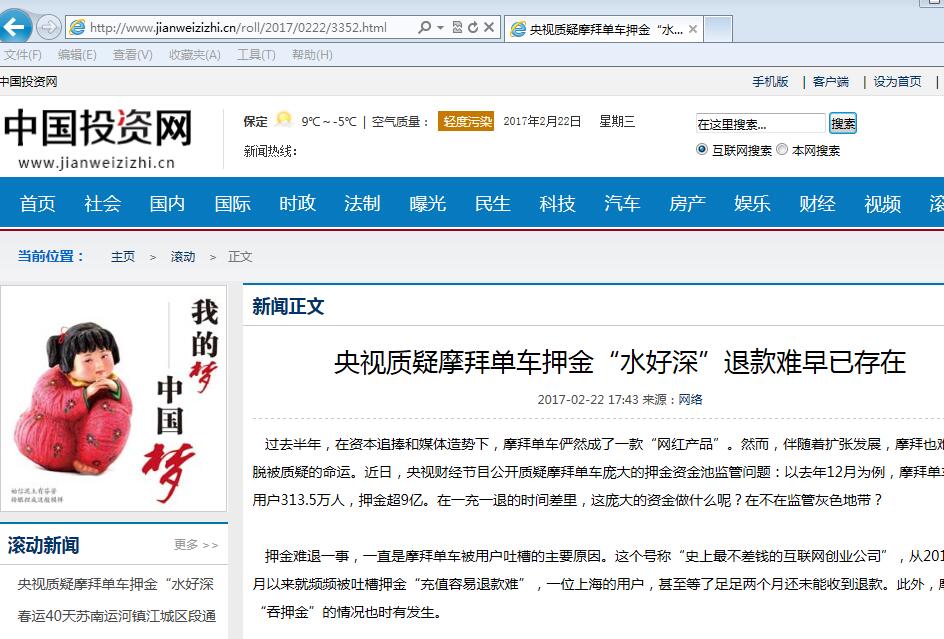Open the 科技 section
944x639 pixels.
(557, 204)
